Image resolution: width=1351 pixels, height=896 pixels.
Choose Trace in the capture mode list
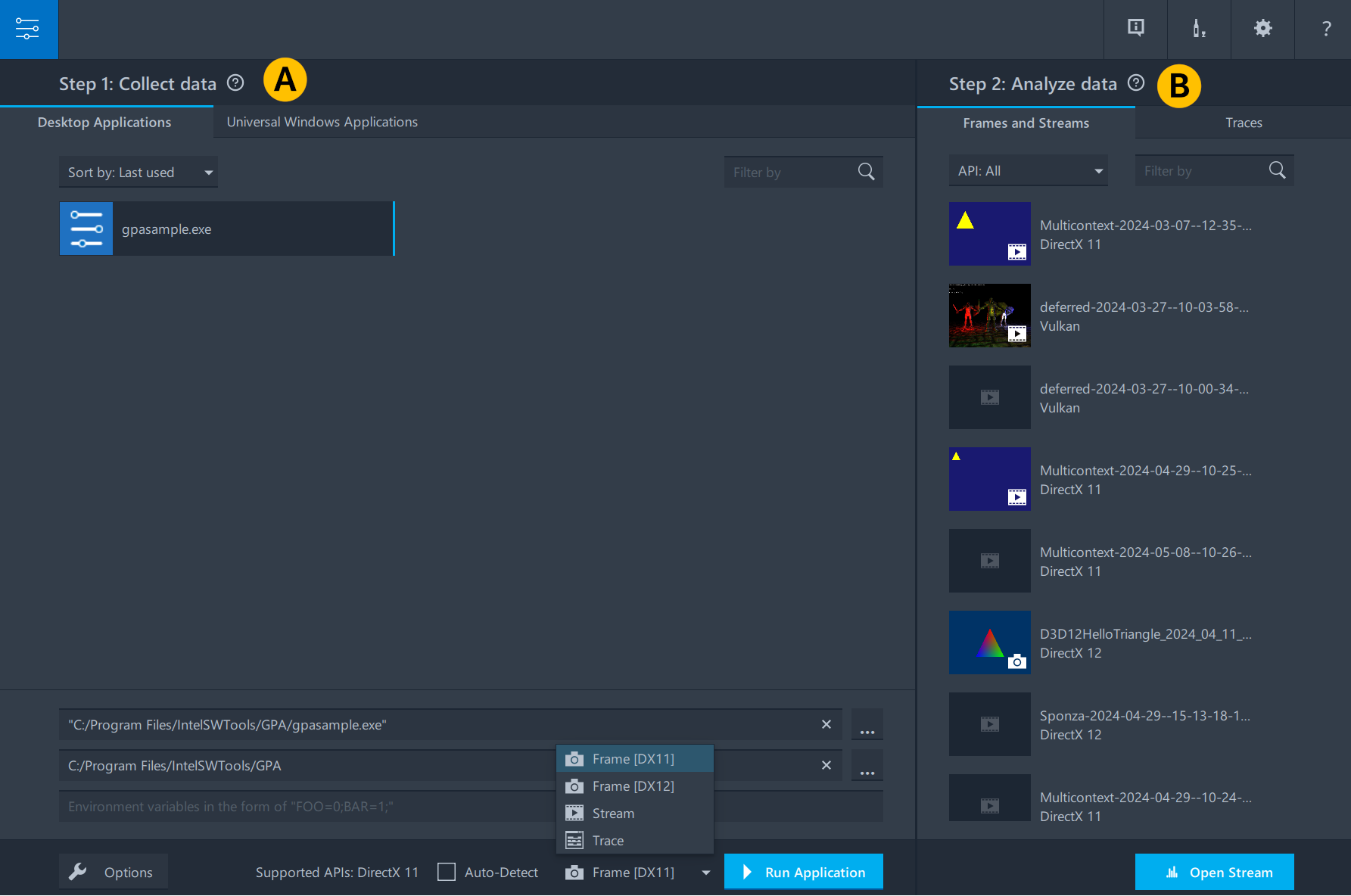(x=608, y=841)
